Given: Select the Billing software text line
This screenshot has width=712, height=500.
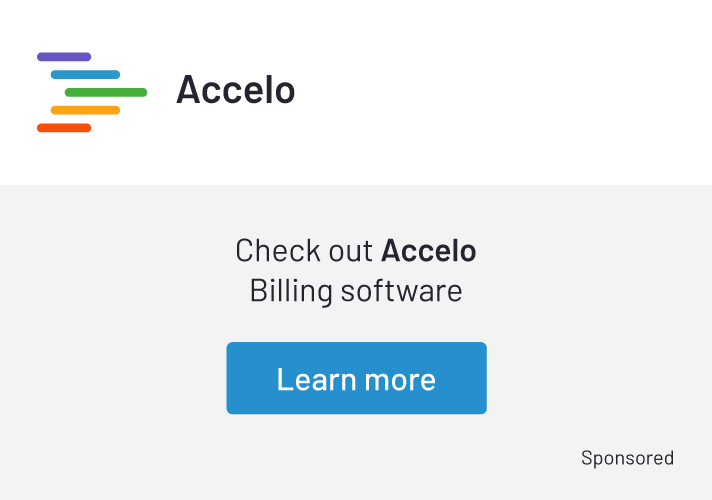Looking at the screenshot, I should 356,291.
